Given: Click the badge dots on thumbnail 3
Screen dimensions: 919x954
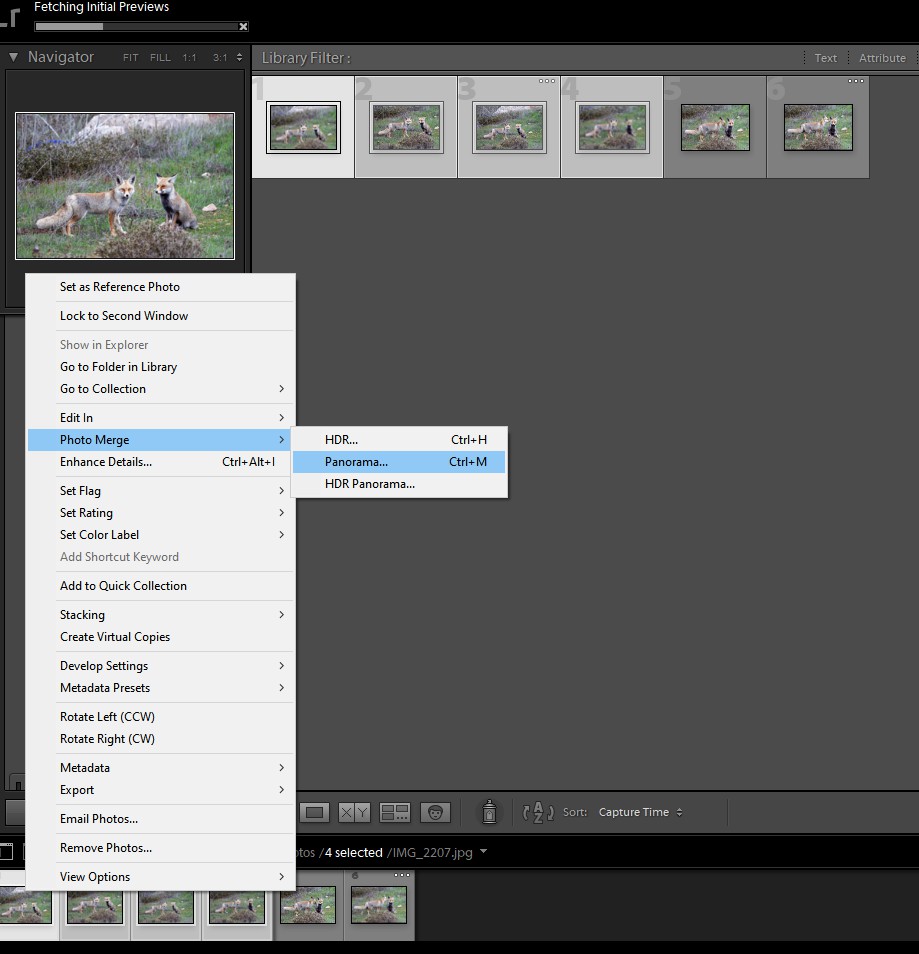Looking at the screenshot, I should [x=547, y=81].
